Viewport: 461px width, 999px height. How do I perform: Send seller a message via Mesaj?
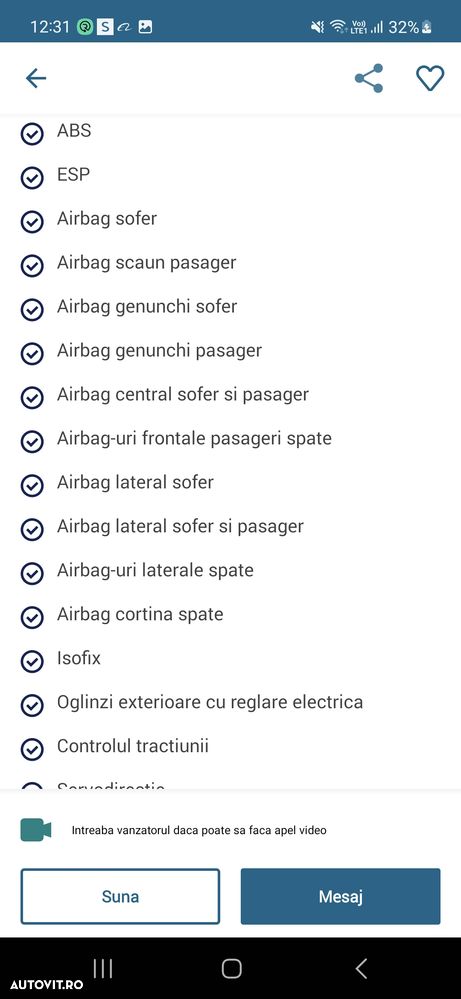pos(341,896)
